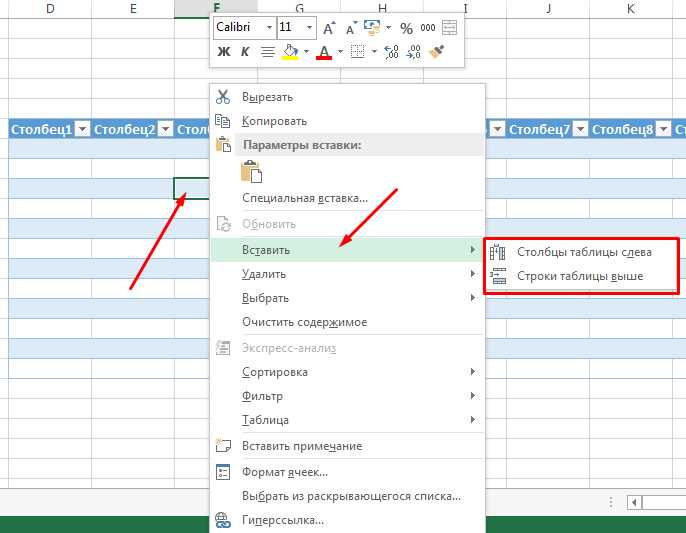Toggle bold Ж formatting
This screenshot has width=686, height=533.
pos(224,52)
